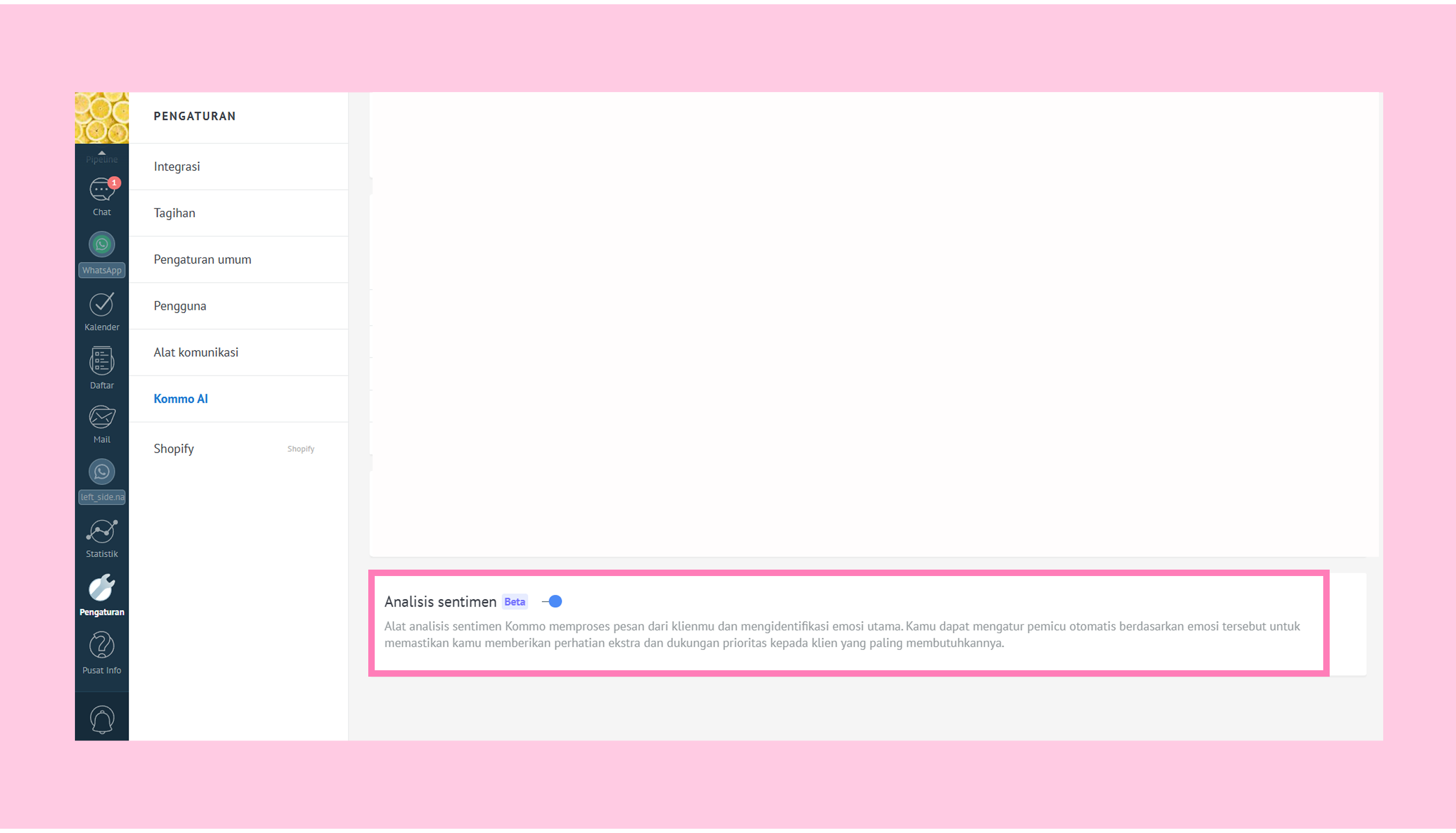Viewport: 1456px width, 833px height.
Task: Click the lemon account avatar
Action: 102,118
